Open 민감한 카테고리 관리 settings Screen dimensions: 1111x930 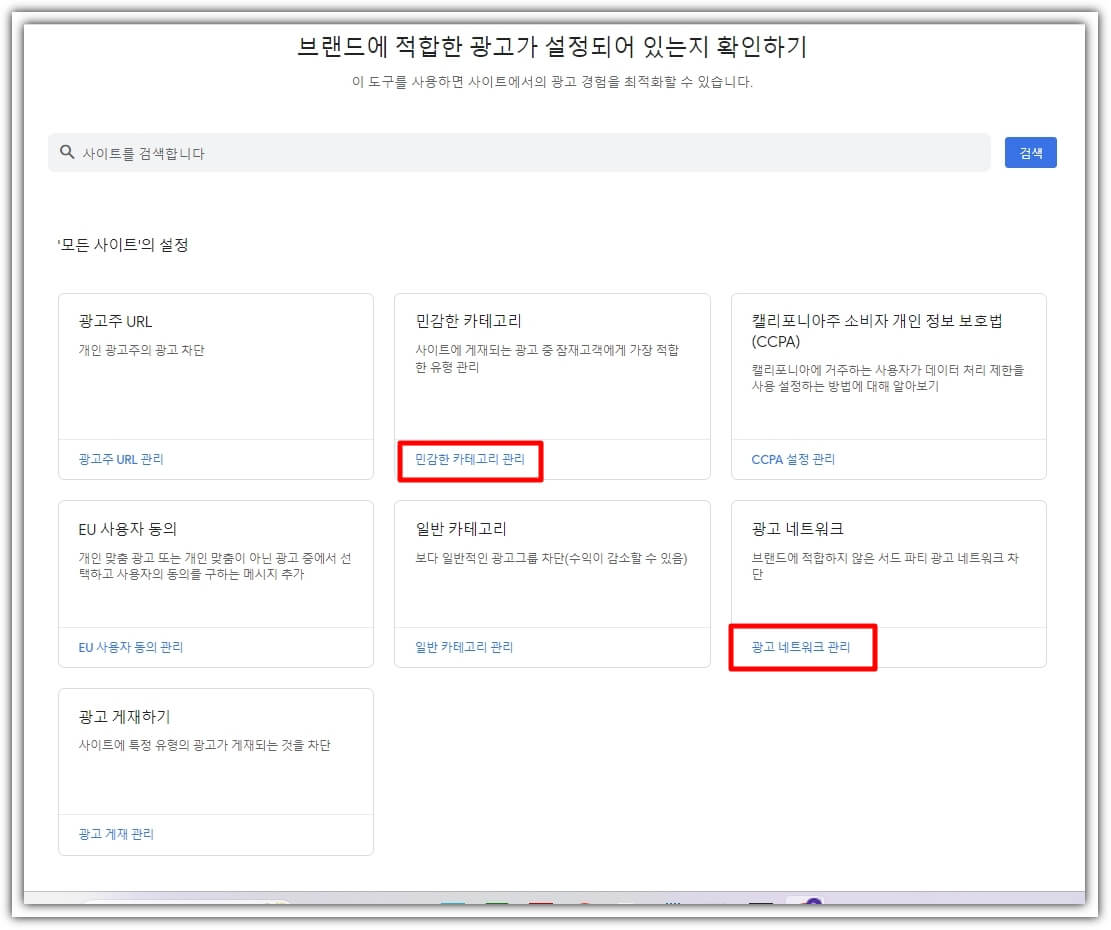pos(469,459)
